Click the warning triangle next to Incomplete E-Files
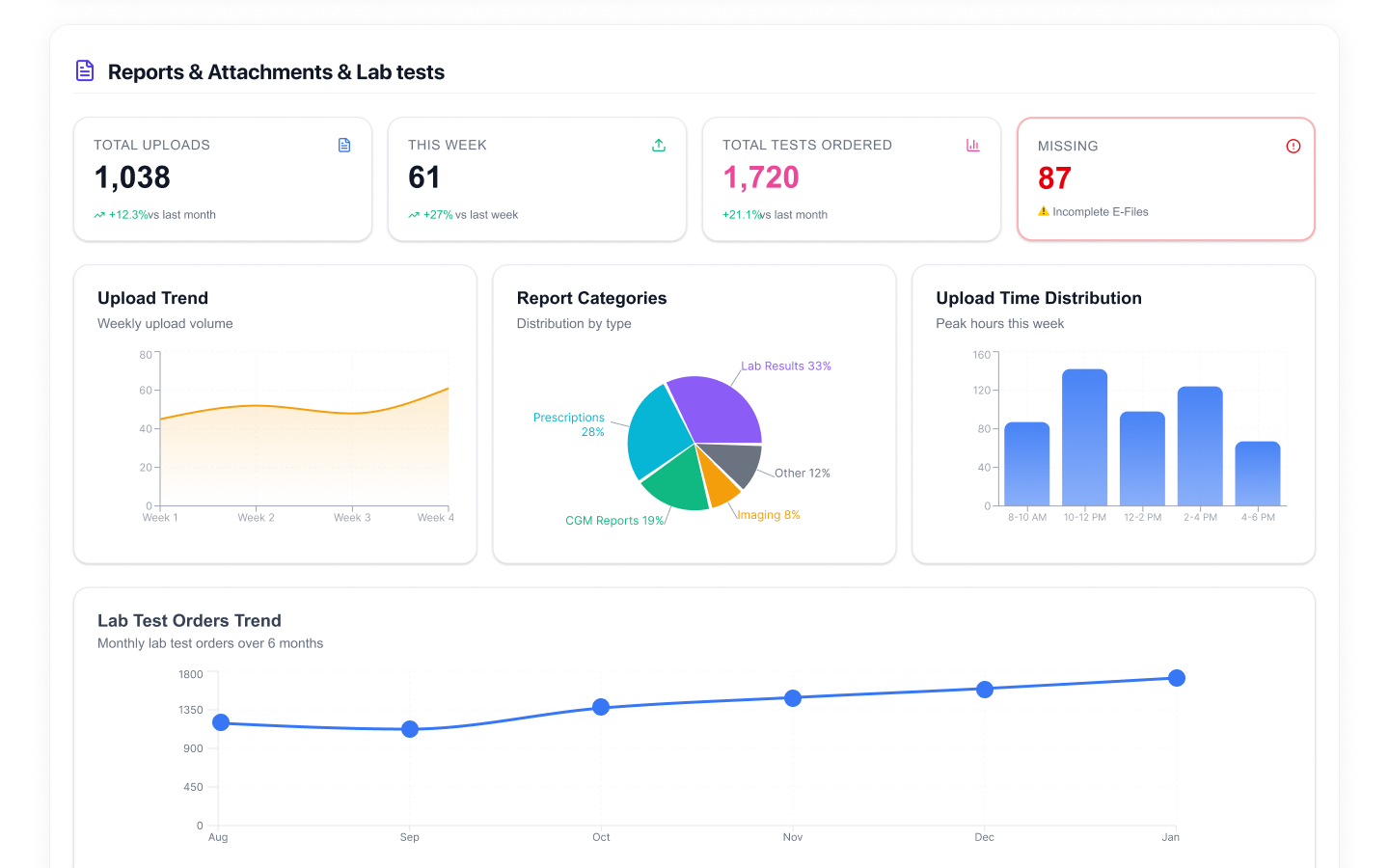 [x=1044, y=211]
